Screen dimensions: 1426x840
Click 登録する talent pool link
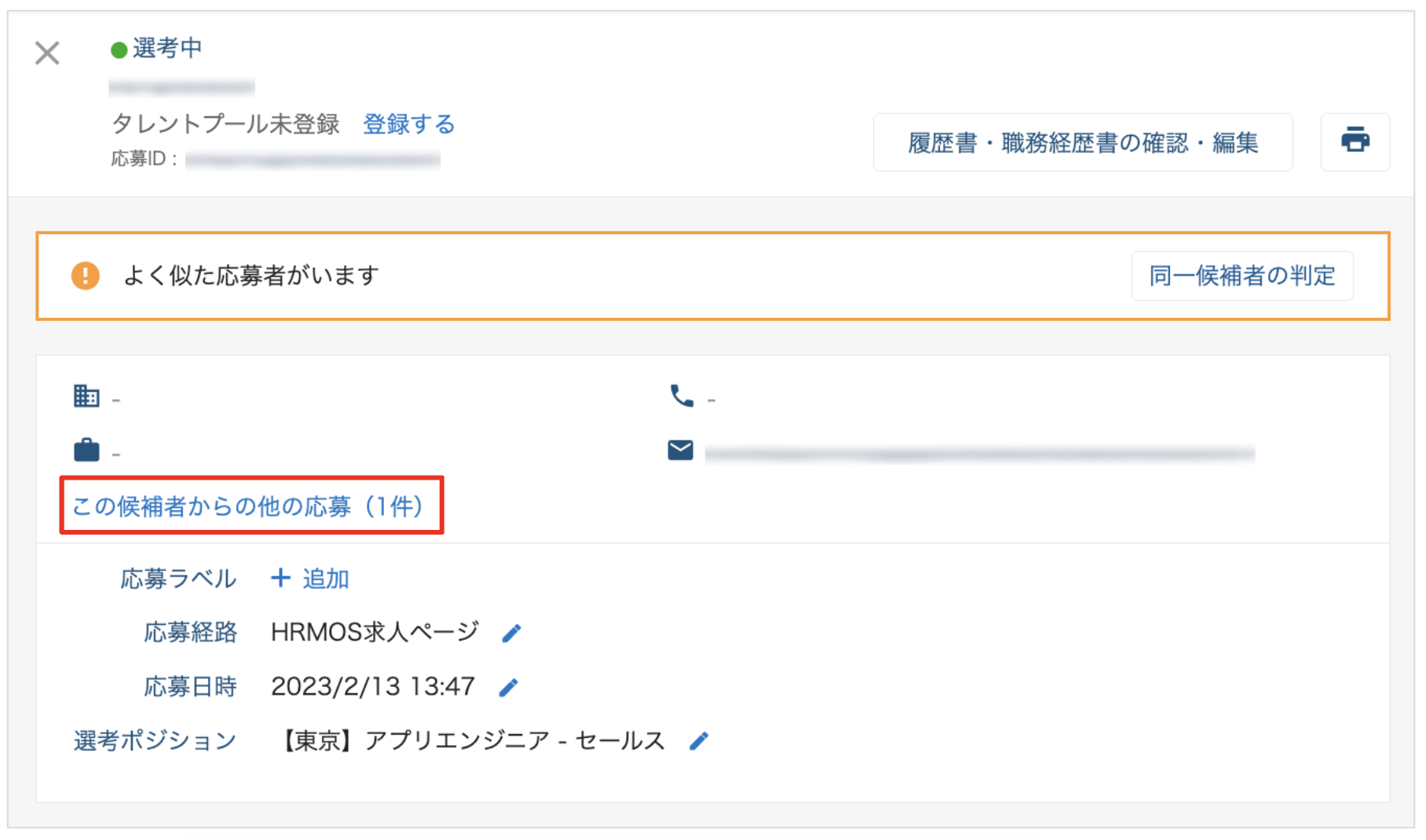[x=408, y=124]
